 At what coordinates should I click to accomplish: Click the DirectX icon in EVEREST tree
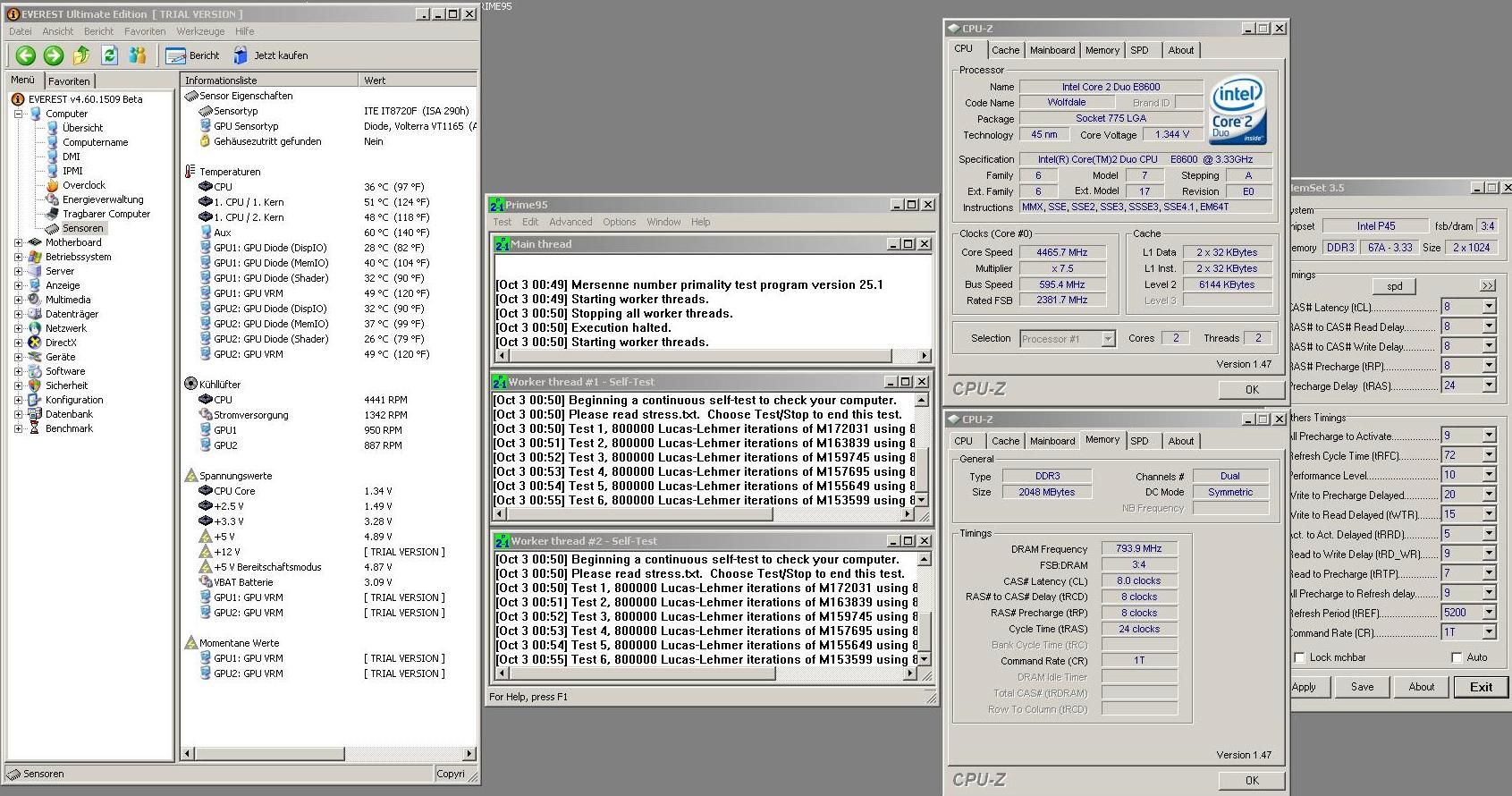[35, 343]
